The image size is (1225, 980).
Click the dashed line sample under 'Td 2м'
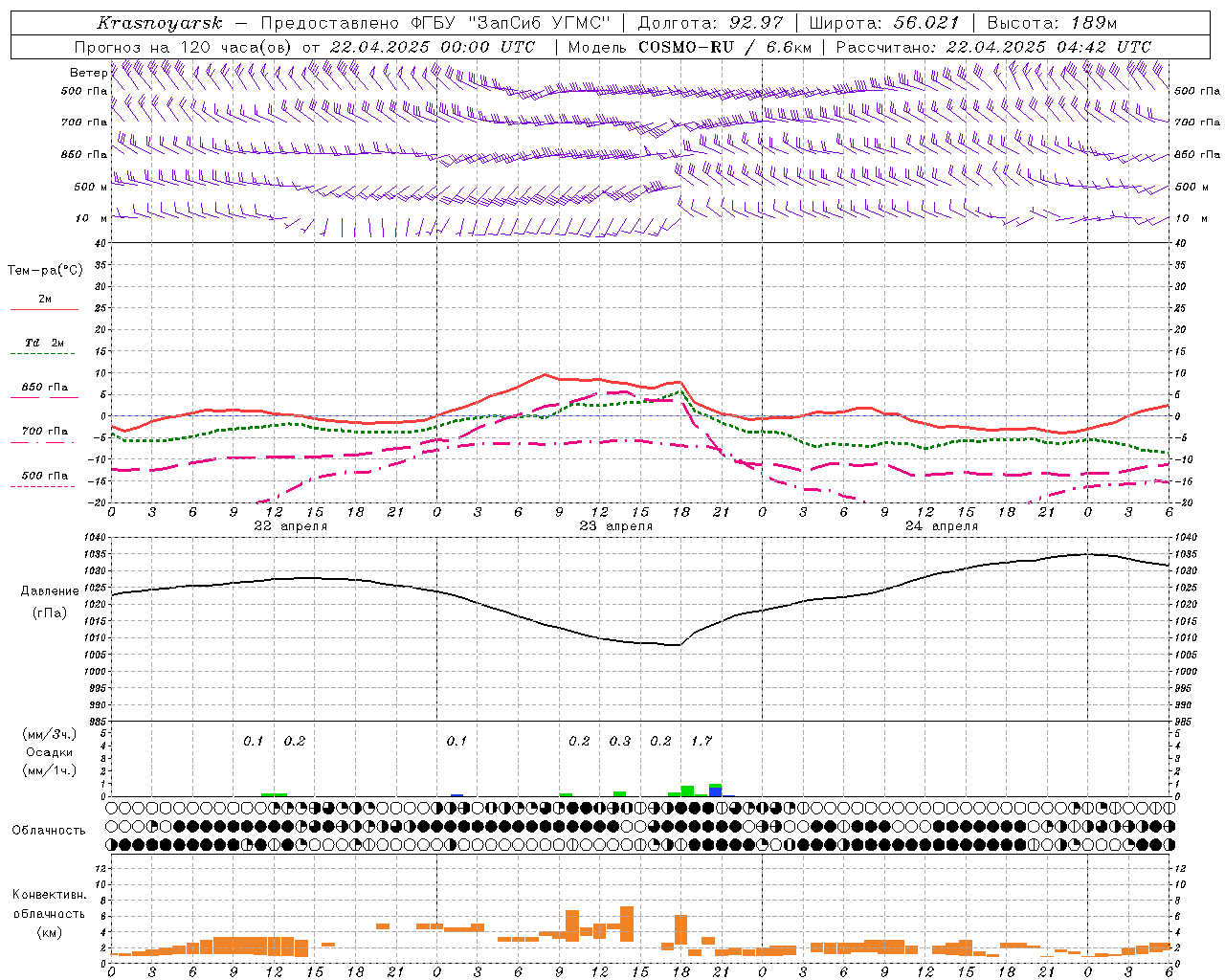(x=44, y=354)
